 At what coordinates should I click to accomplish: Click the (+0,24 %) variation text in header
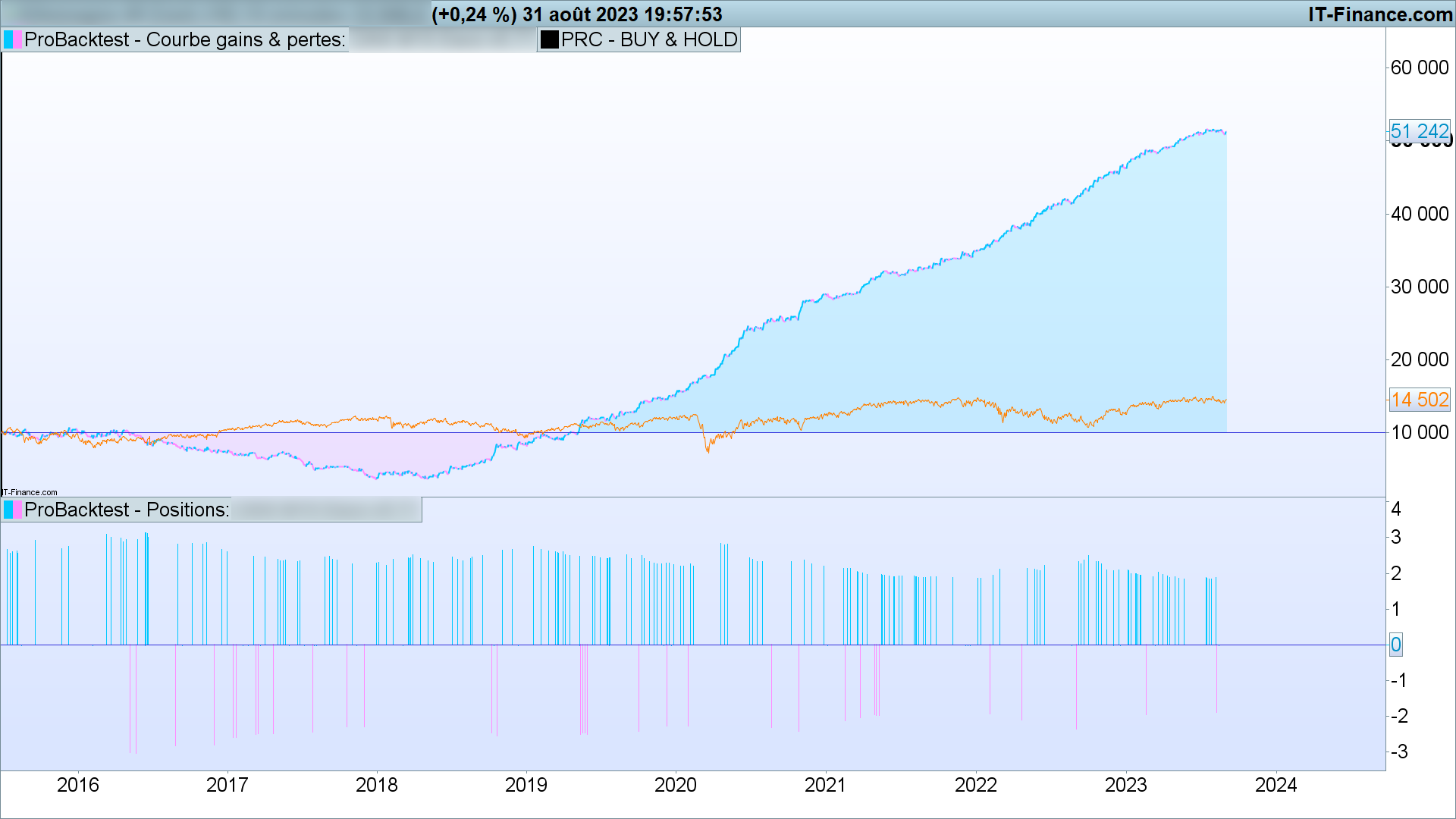[x=474, y=14]
